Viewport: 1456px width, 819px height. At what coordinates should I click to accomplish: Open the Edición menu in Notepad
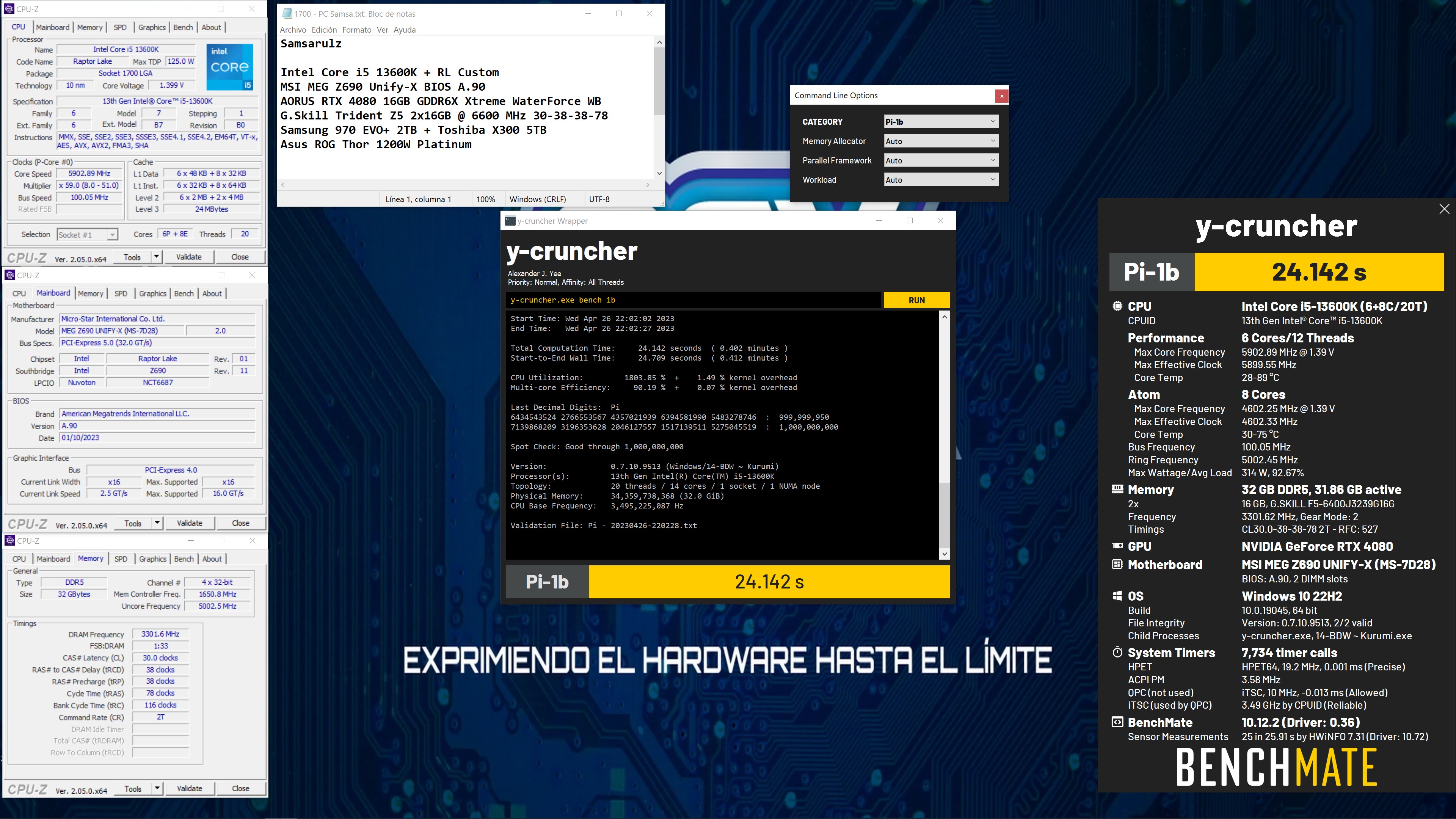pos(324,30)
